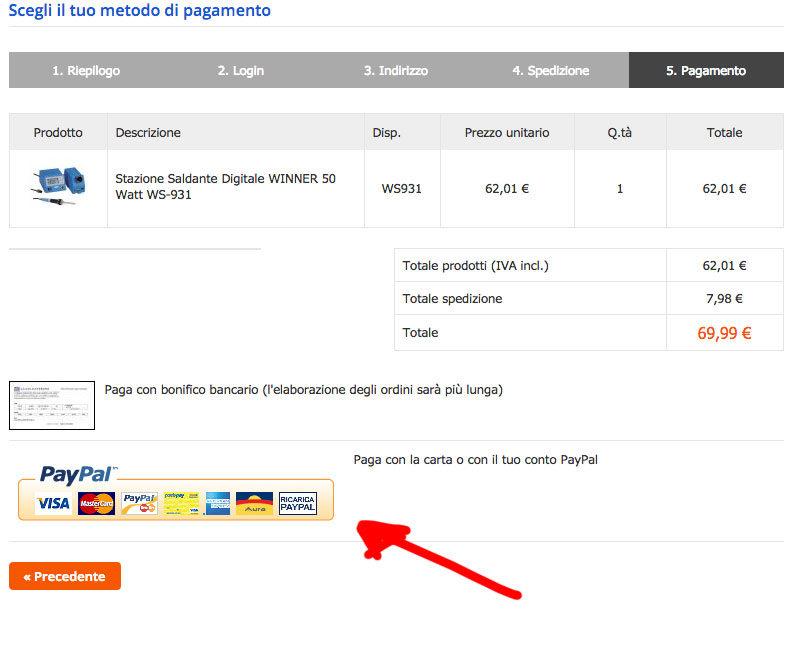Click the product row total 62,01 €

(724, 189)
